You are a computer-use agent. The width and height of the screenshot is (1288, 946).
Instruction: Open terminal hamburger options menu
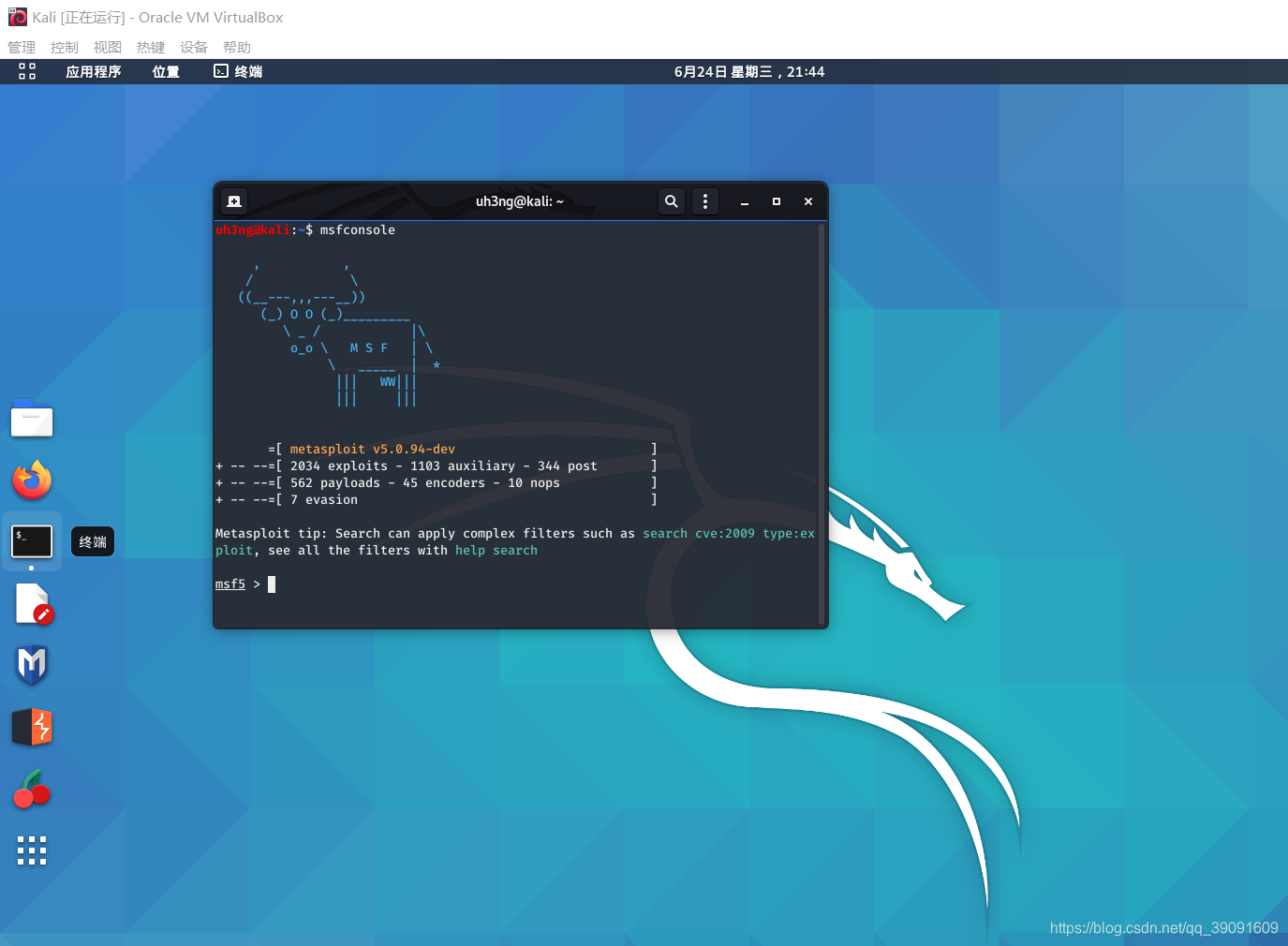coord(705,201)
